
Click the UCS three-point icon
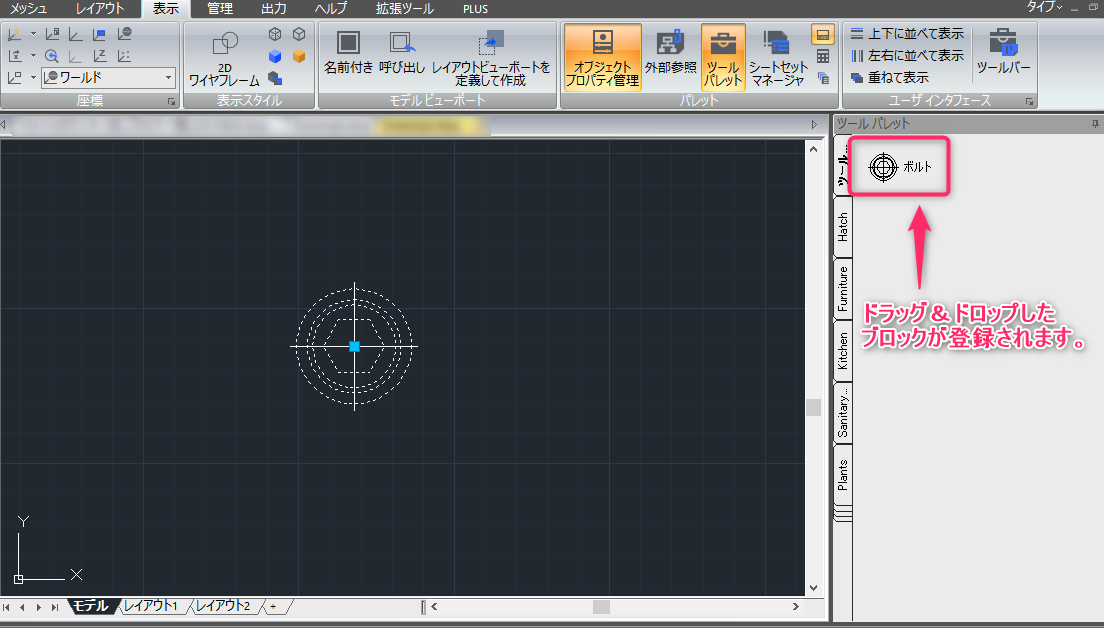(124, 56)
